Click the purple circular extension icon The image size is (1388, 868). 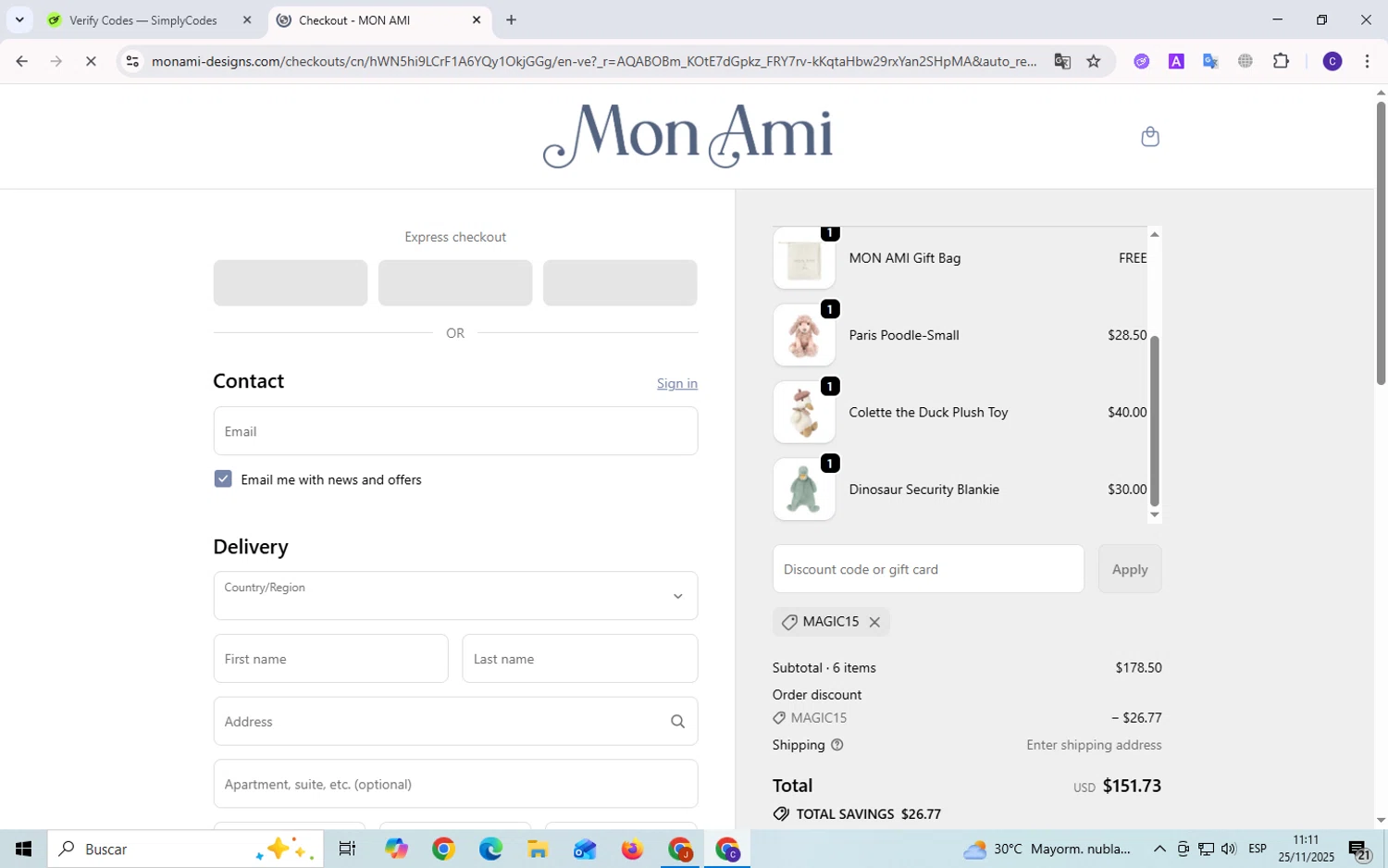coord(1142,61)
